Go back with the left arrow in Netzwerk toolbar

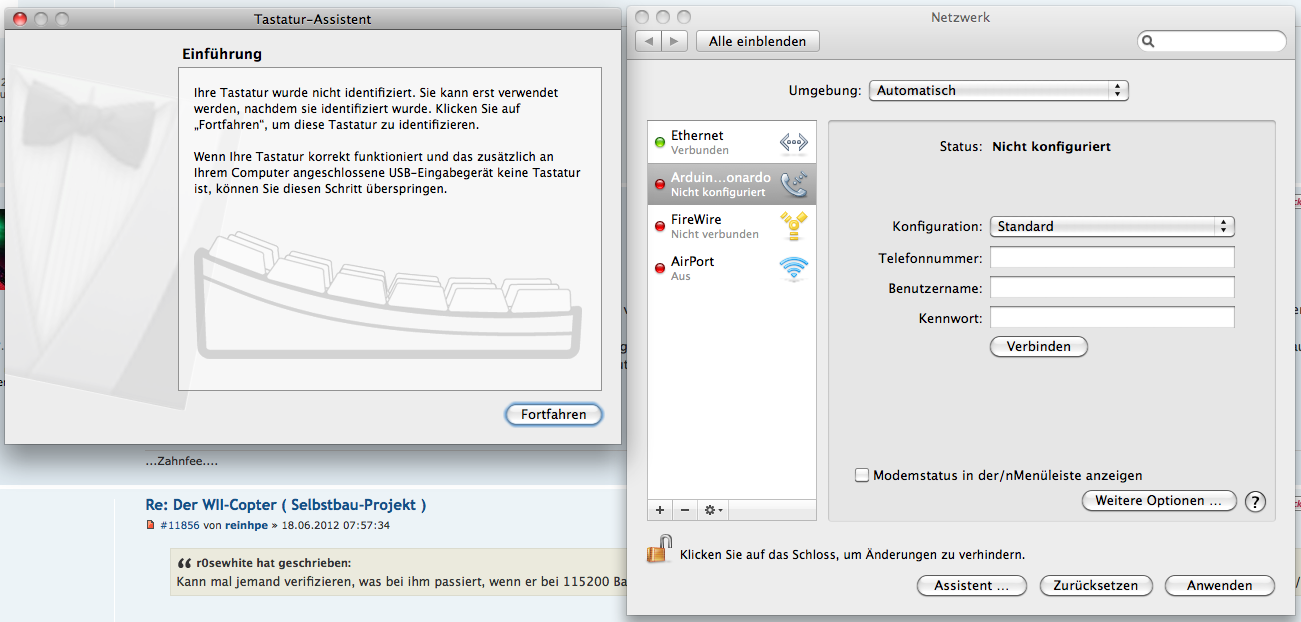649,41
